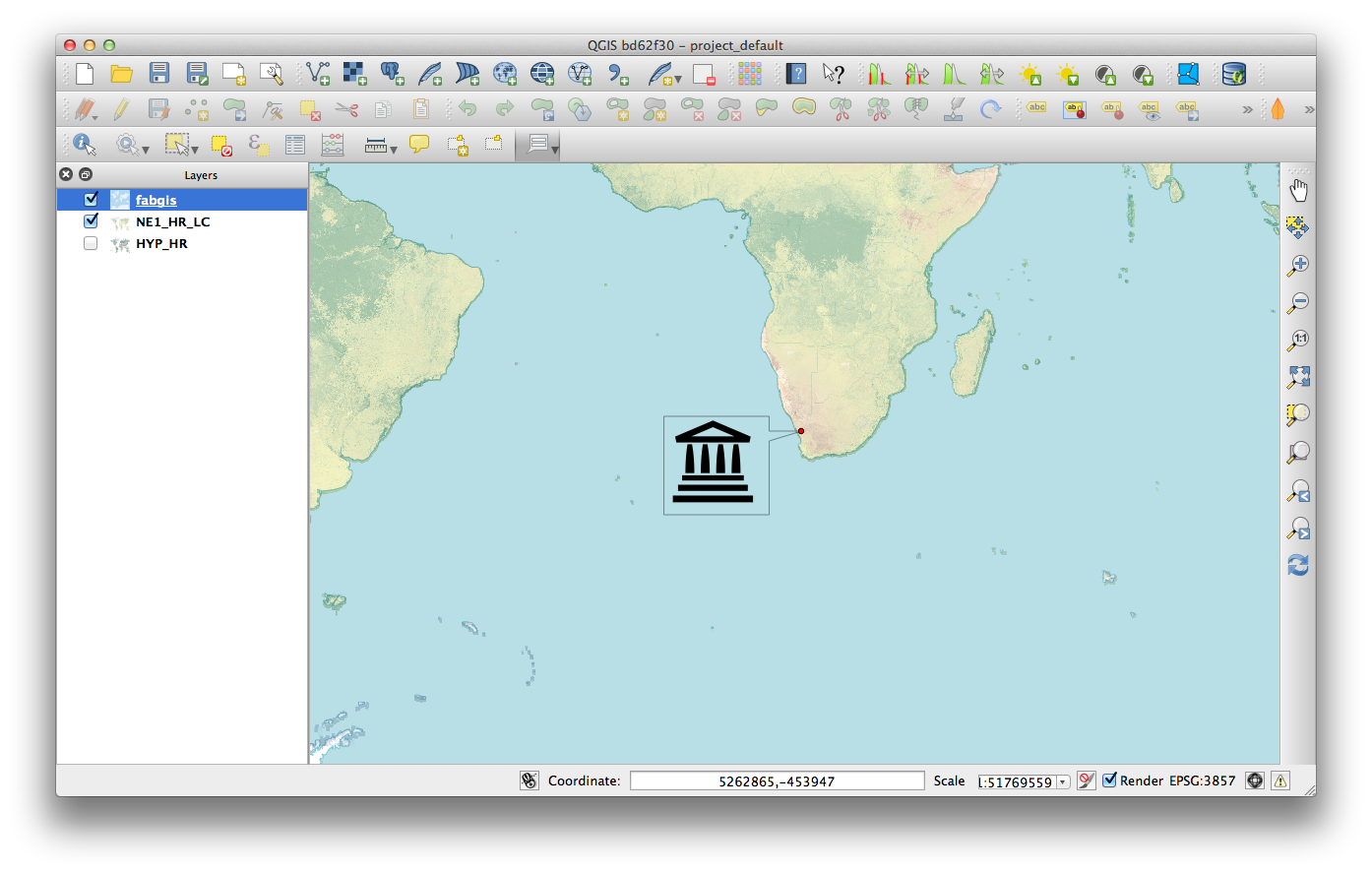Enable the HYP_HR layer checkbox

pyautogui.click(x=92, y=243)
